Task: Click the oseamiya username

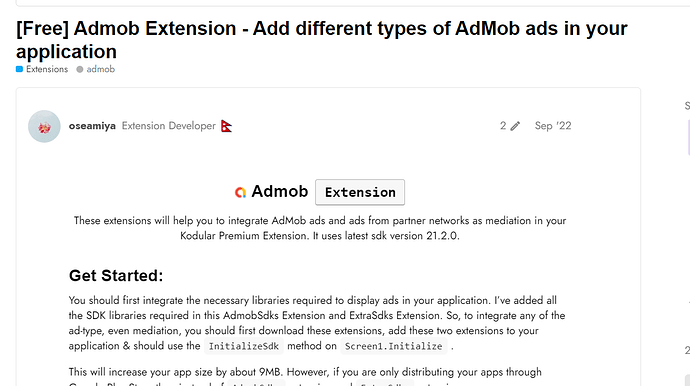Action: [92, 126]
